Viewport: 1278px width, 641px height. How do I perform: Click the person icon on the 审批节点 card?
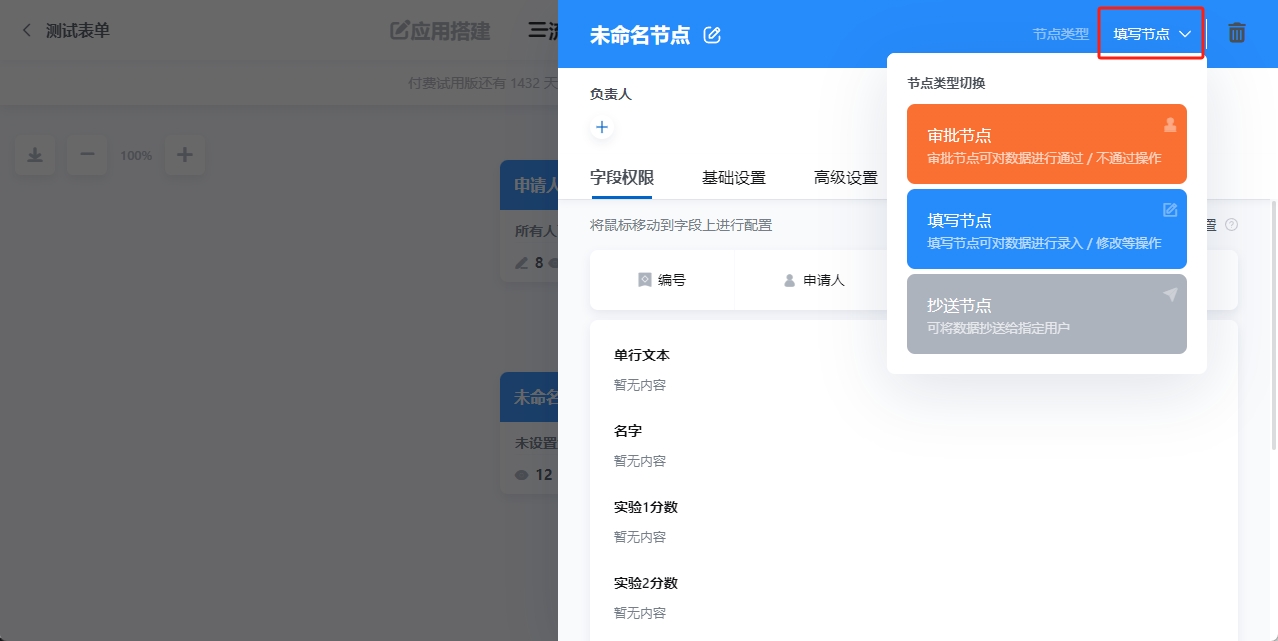[1170, 125]
